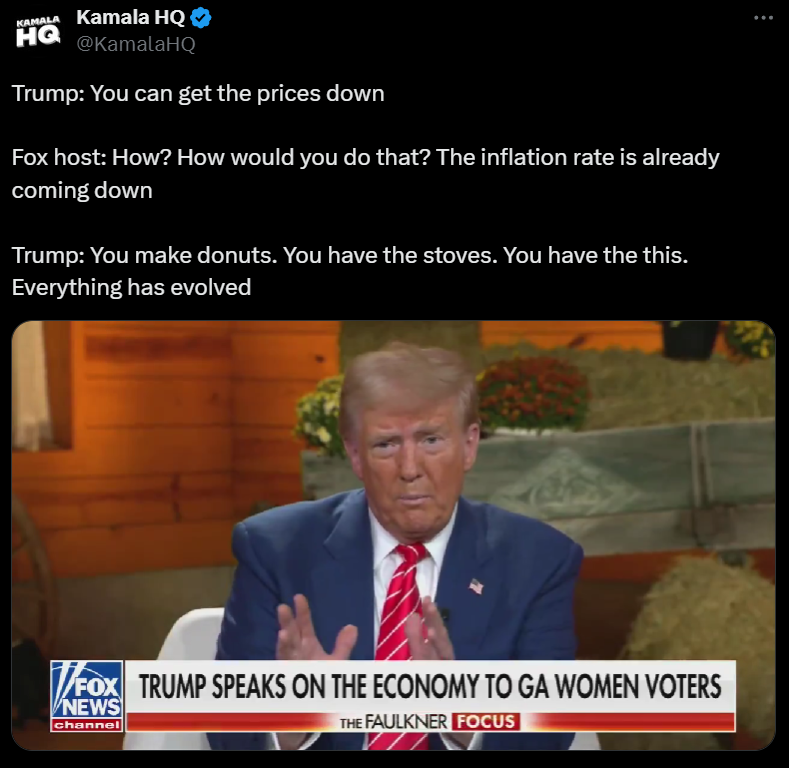
Task: Click the Fox News channel logo in video
Action: (87, 696)
